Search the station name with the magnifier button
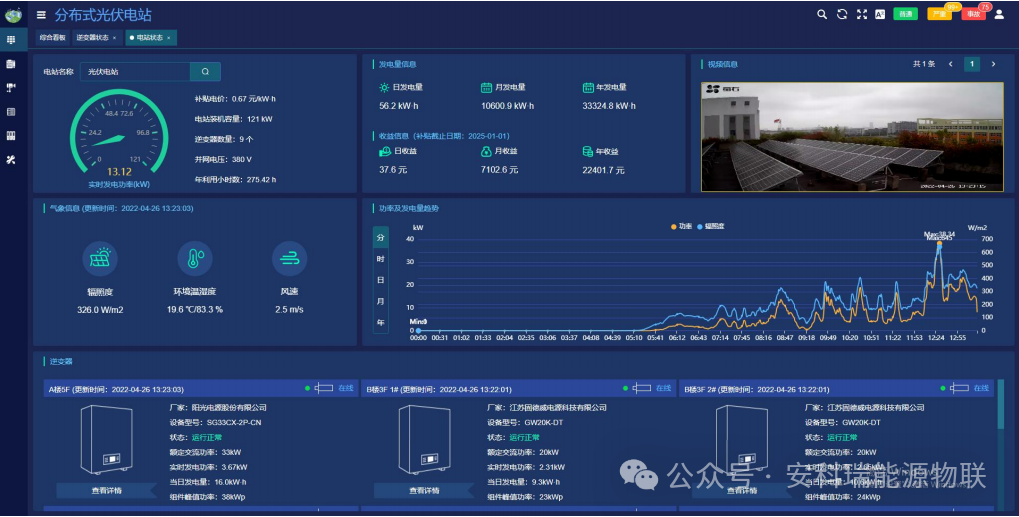Viewport: 1019px width, 517px height. pyautogui.click(x=205, y=72)
